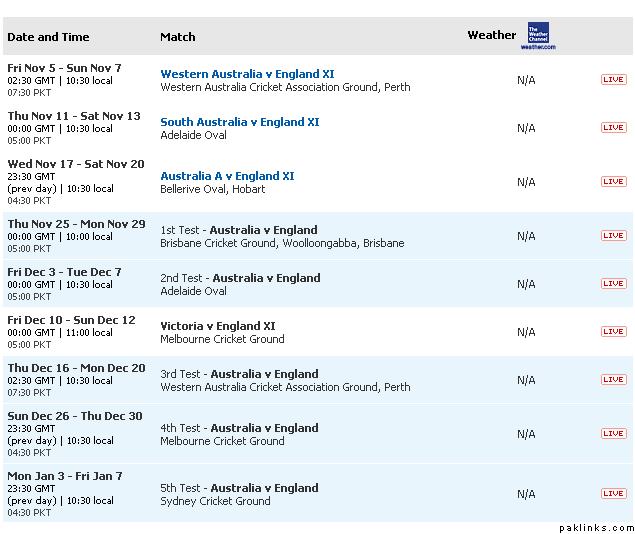Open Western Australia v England XI link
The image size is (635, 534).
tap(247, 74)
